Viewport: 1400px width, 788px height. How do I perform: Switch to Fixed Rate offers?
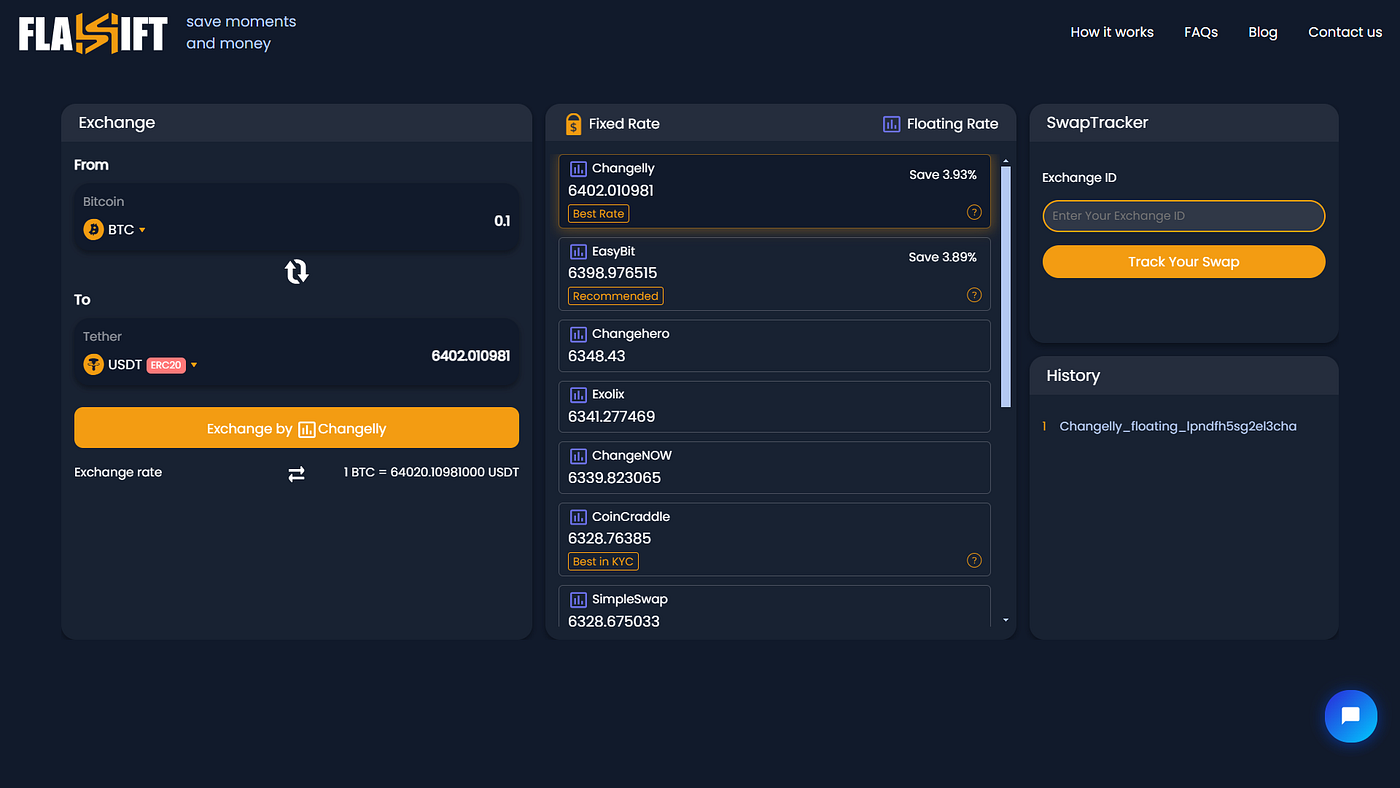click(612, 124)
